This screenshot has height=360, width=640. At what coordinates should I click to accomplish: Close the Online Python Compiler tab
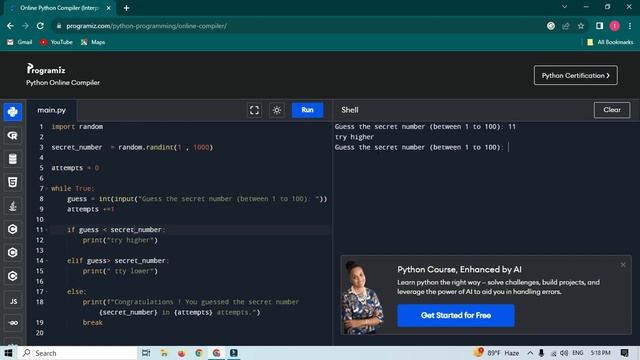[x=109, y=8]
